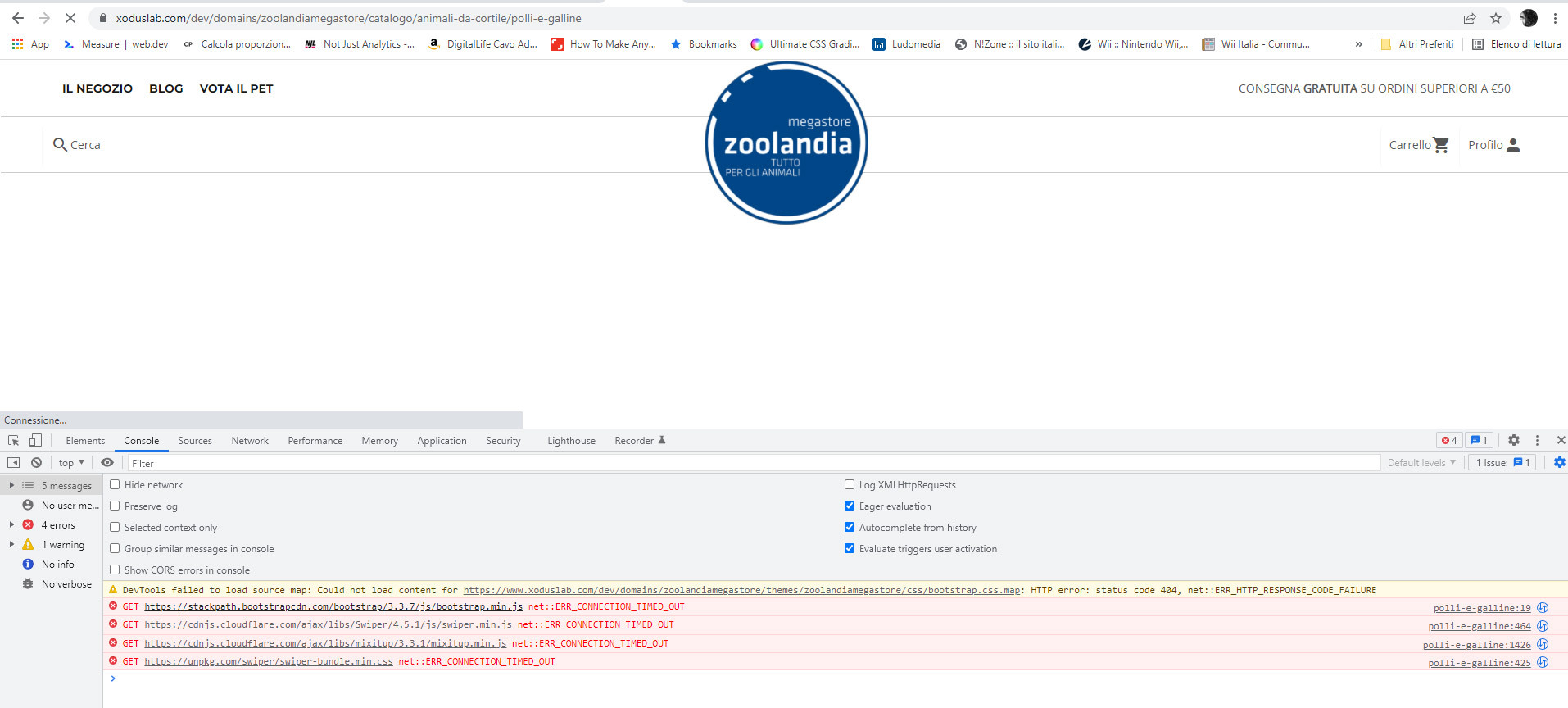Open the bootstrap.min.js error URL
Screen dimensions: 1568x708
(333, 607)
